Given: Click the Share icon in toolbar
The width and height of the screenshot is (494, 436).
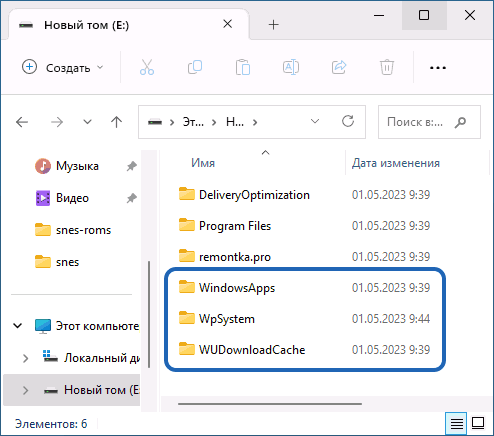Looking at the screenshot, I should point(339,67).
